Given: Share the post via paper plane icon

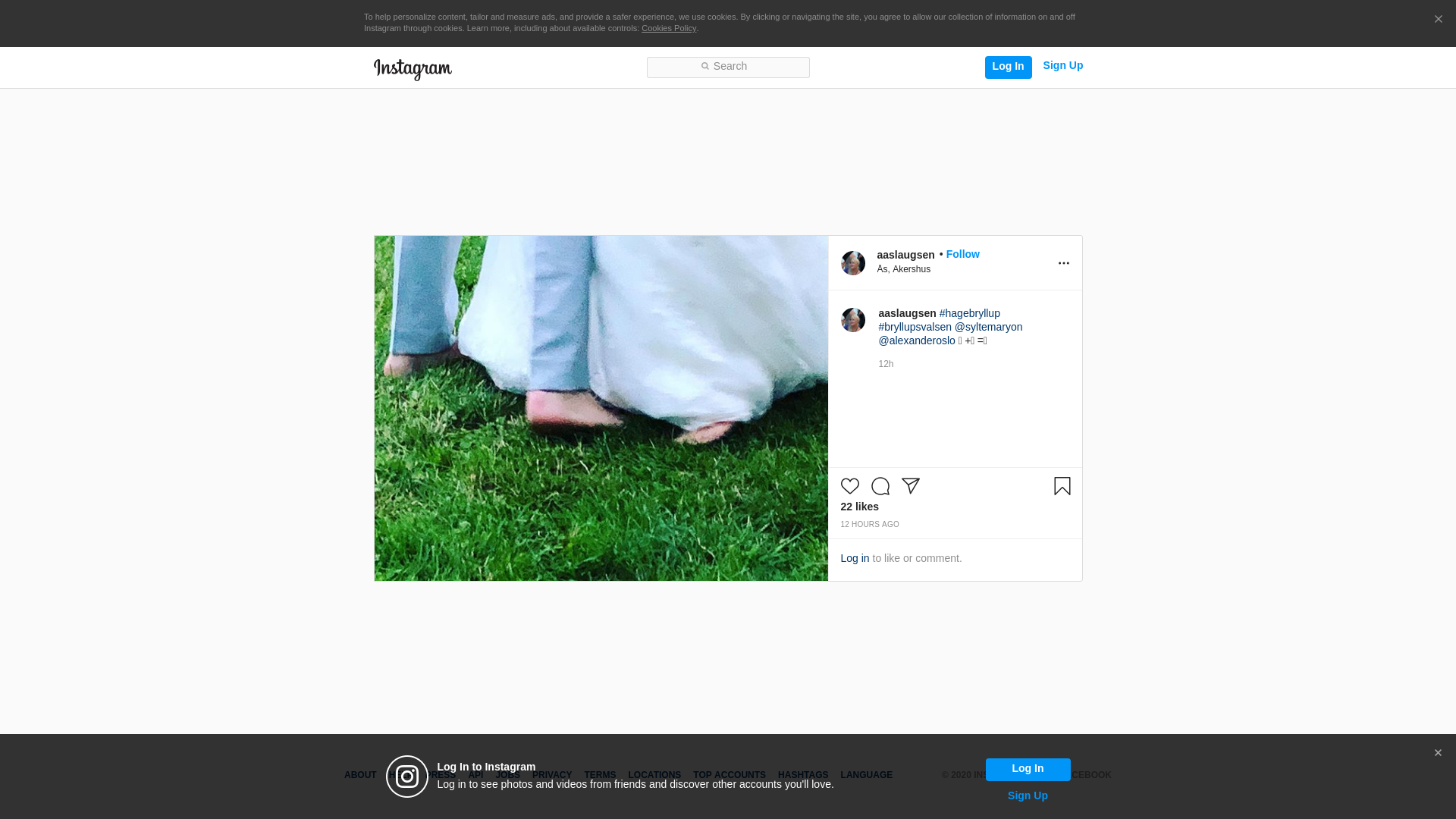Looking at the screenshot, I should click(x=911, y=486).
